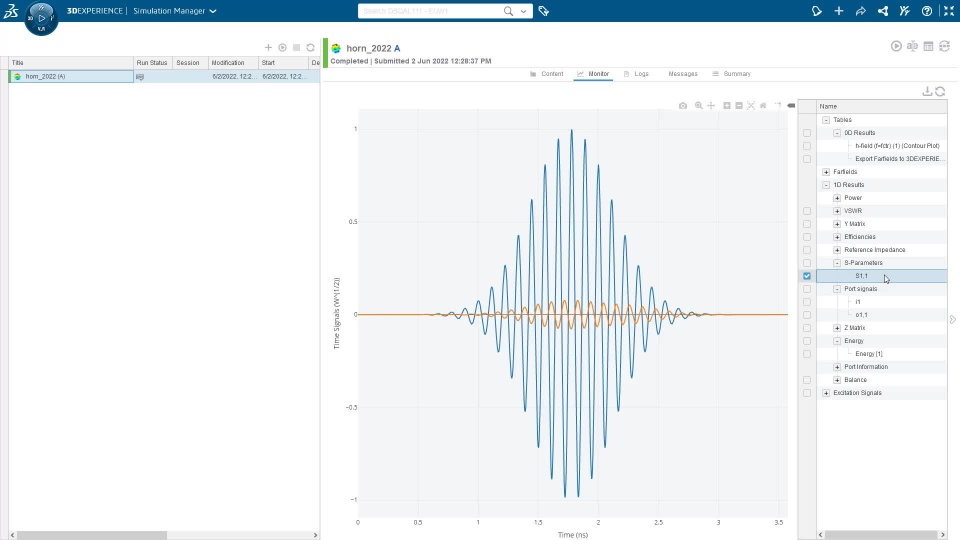960x540 pixels.
Task: Click the rename text icon in header
Action: (912, 46)
